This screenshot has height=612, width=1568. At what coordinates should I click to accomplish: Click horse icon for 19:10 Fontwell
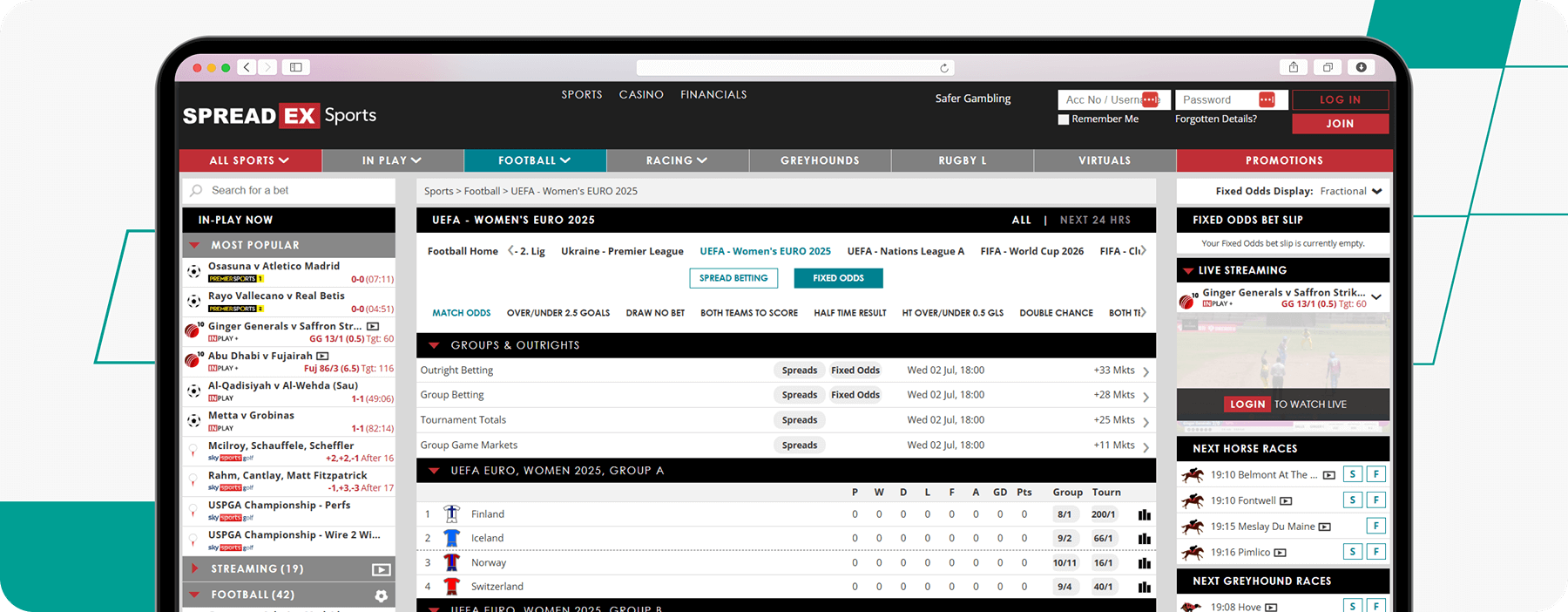pyautogui.click(x=1193, y=500)
